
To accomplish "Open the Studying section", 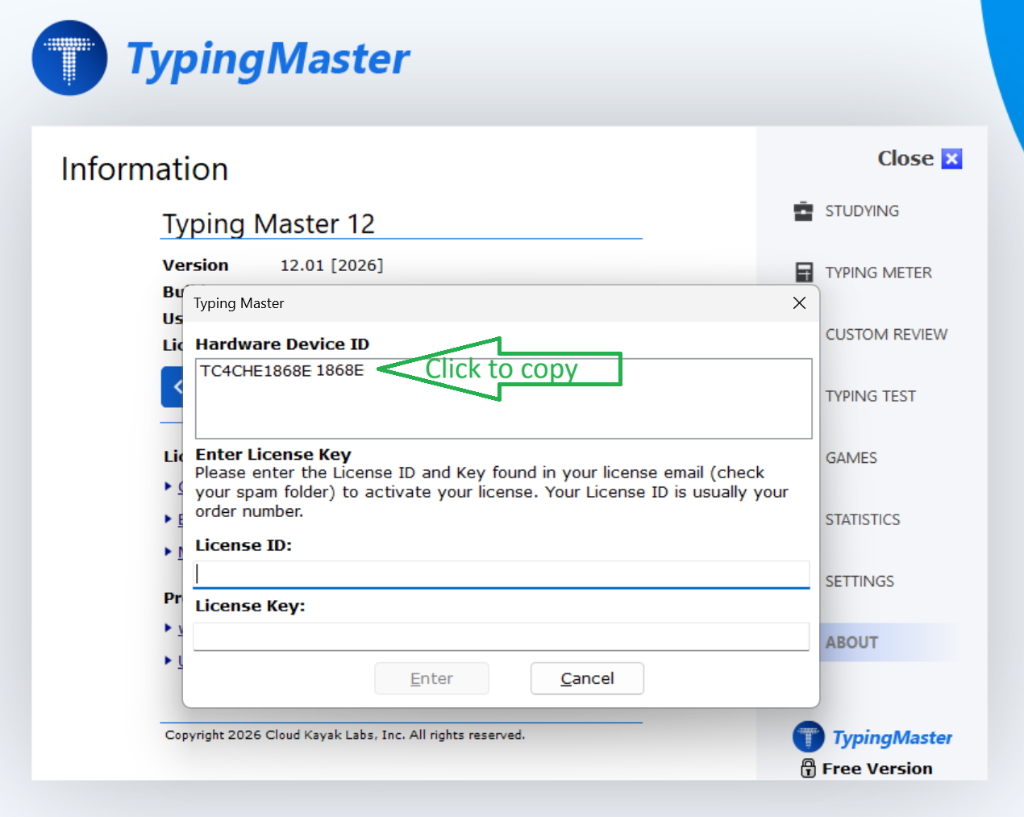I will (861, 211).
